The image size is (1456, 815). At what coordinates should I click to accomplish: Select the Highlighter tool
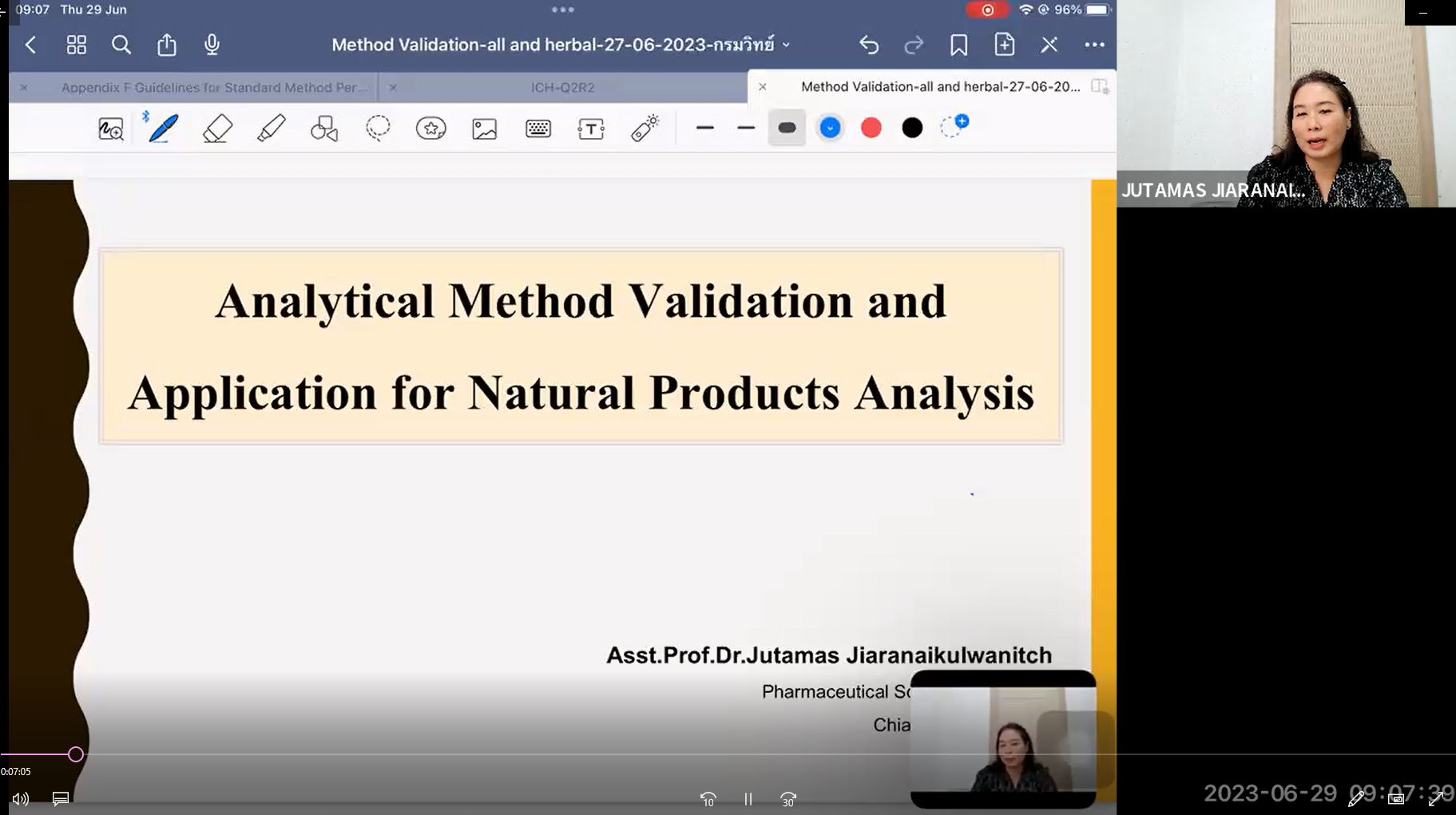(x=272, y=129)
